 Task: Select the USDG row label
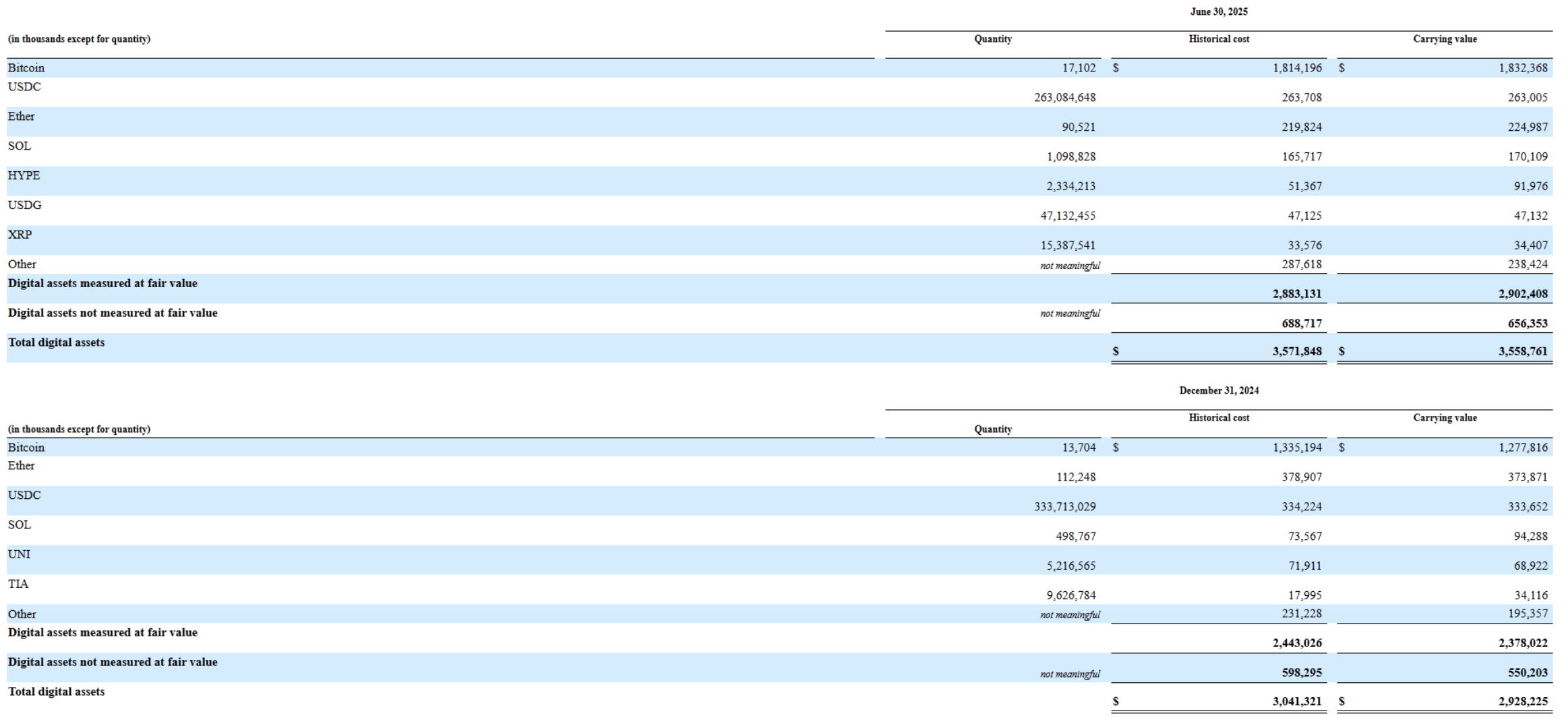tap(24, 205)
